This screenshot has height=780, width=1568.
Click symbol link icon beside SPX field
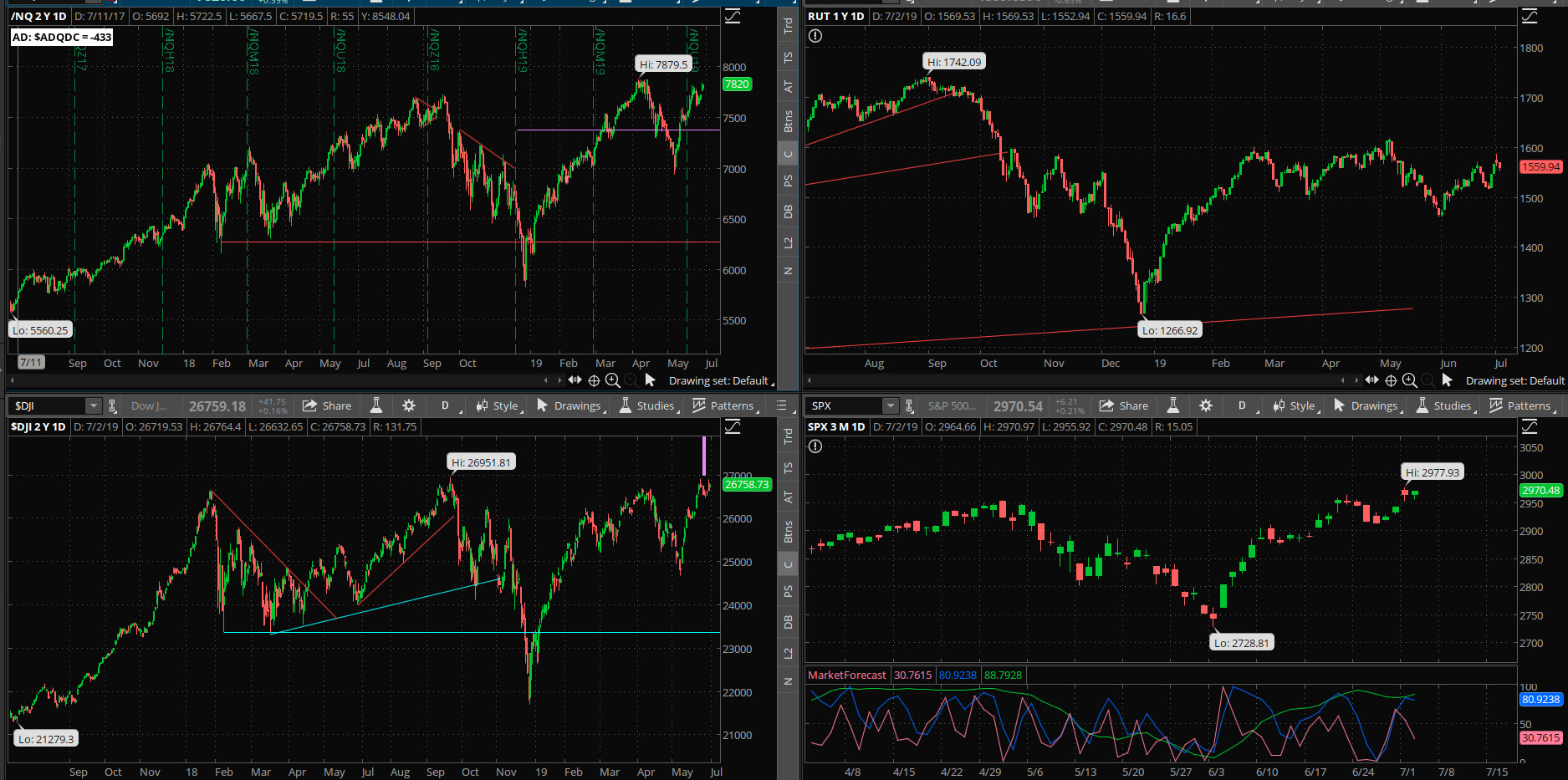click(x=909, y=405)
